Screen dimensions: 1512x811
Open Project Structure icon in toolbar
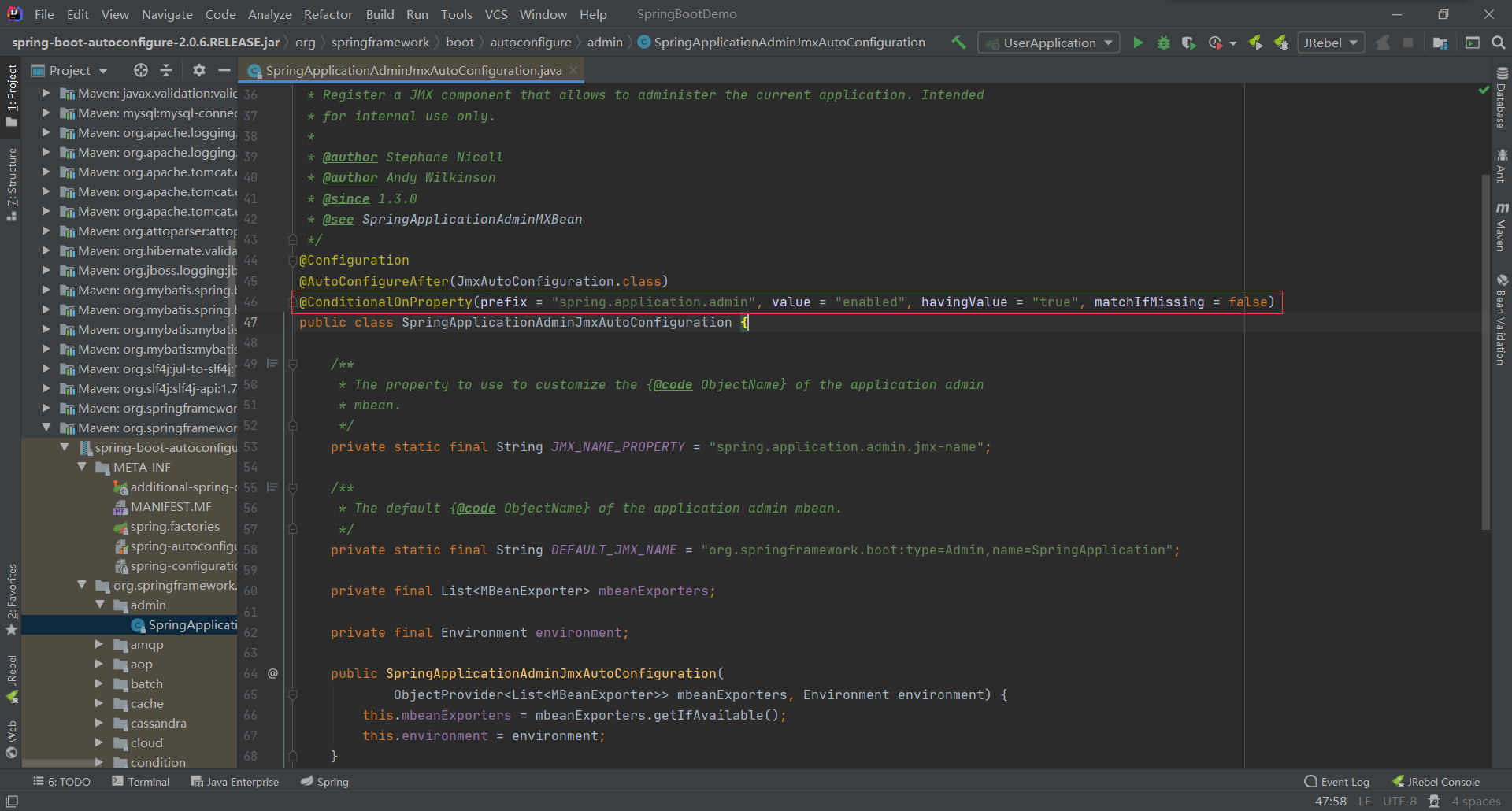1440,43
